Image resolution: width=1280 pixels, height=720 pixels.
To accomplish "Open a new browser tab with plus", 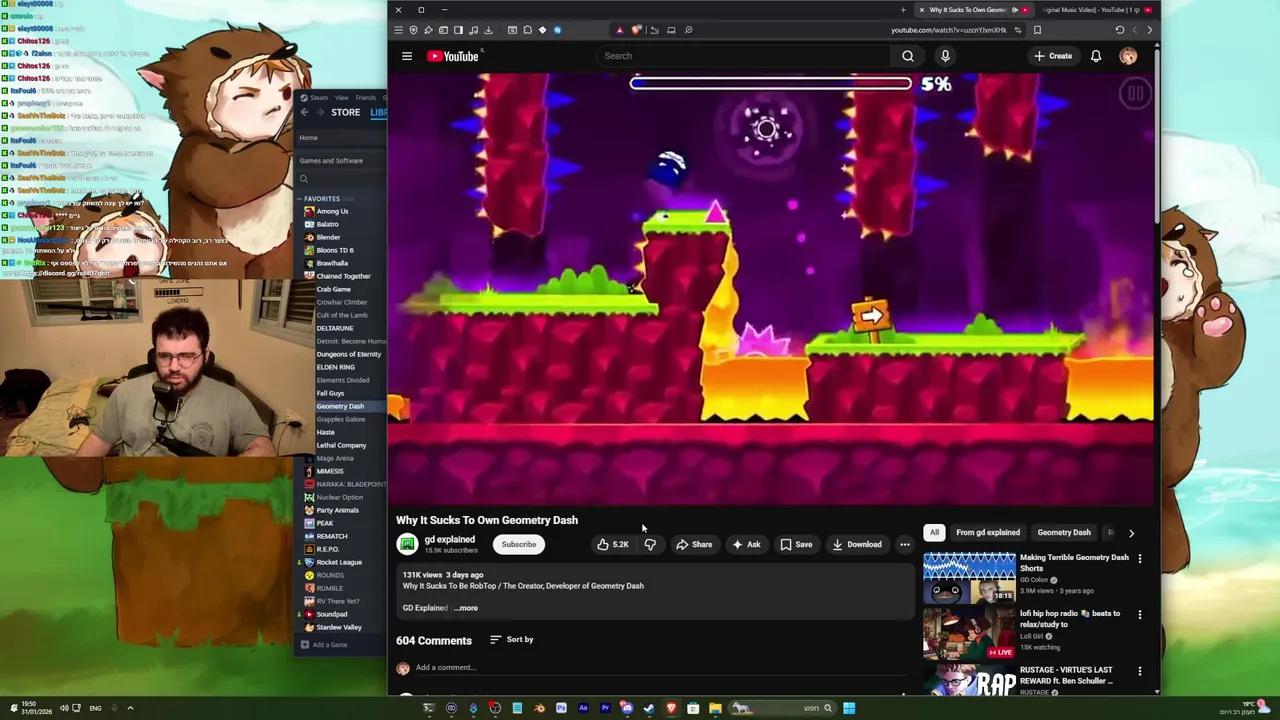I will coord(903,10).
